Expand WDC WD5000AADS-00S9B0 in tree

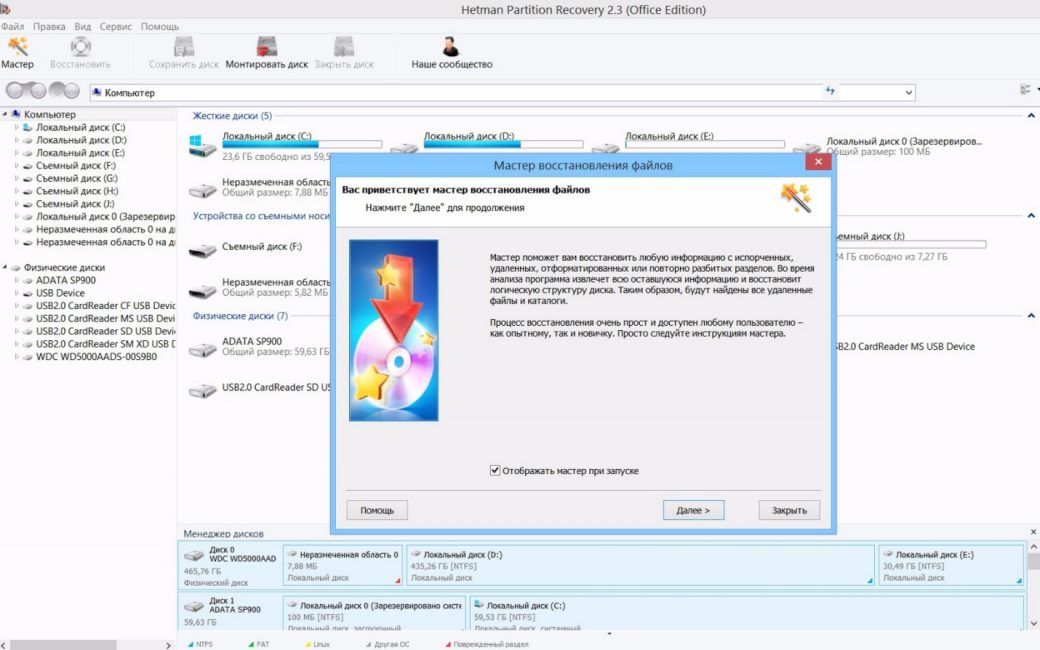(17, 357)
